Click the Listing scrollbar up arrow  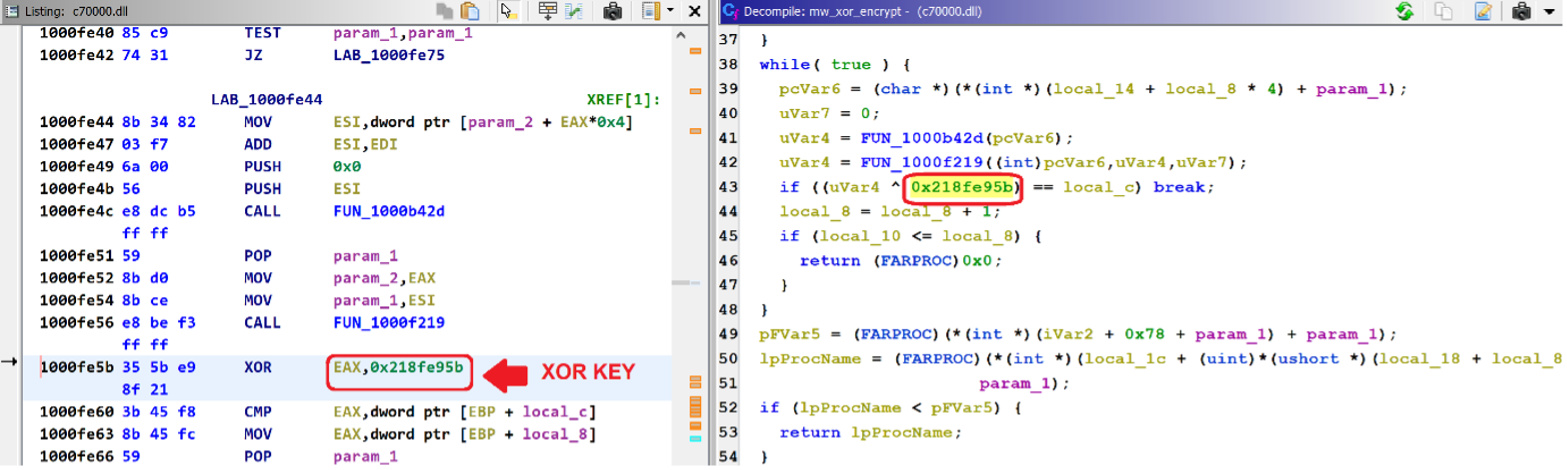tap(682, 34)
